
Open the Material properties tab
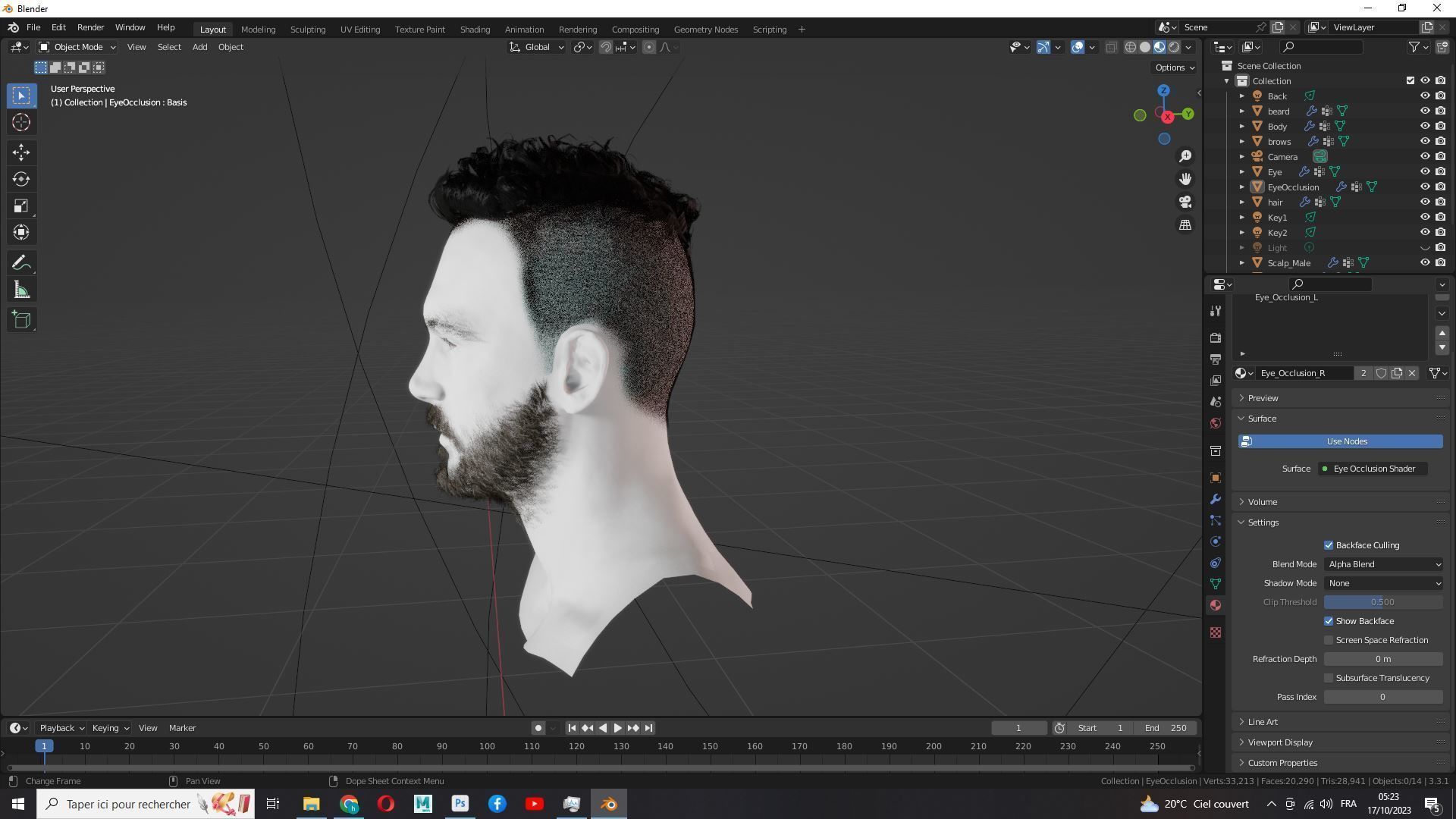click(1216, 605)
